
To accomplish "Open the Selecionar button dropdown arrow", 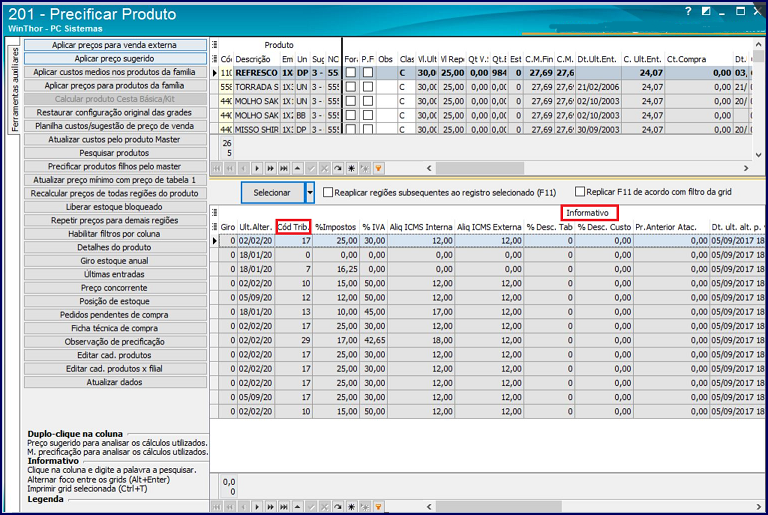I will (x=310, y=193).
